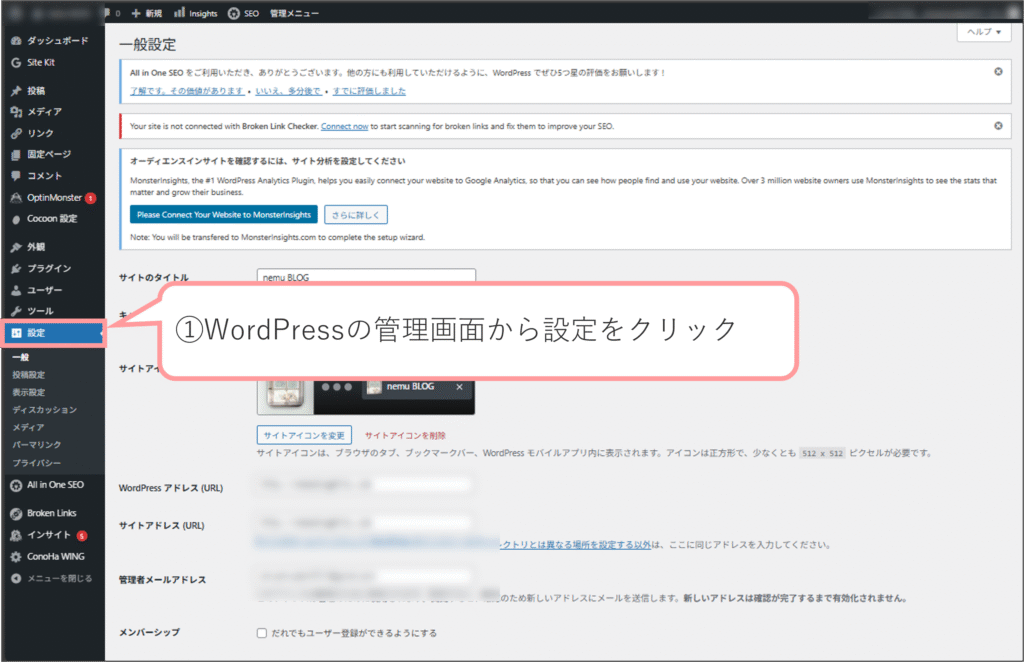Enable the anyone-can-register membership checkbox
Image resolution: width=1024 pixels, height=662 pixels.
point(262,633)
